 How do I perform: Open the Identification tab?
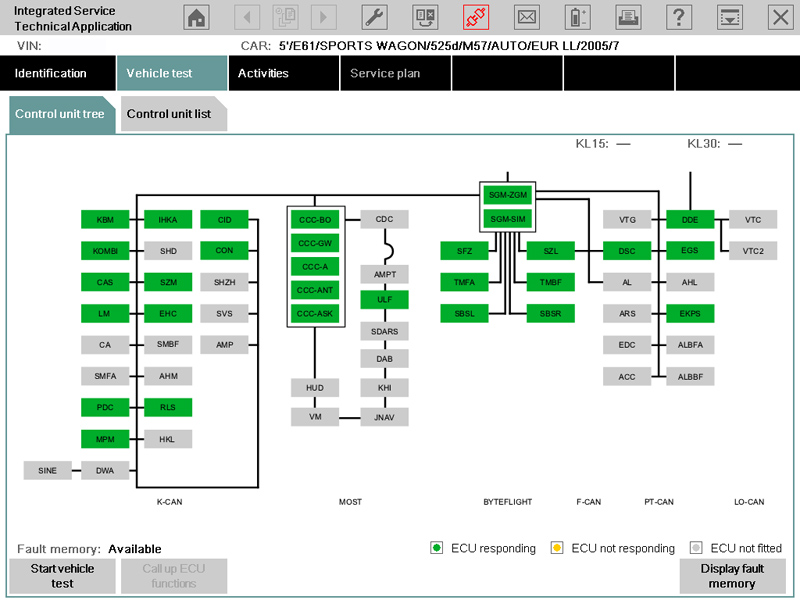pos(58,73)
